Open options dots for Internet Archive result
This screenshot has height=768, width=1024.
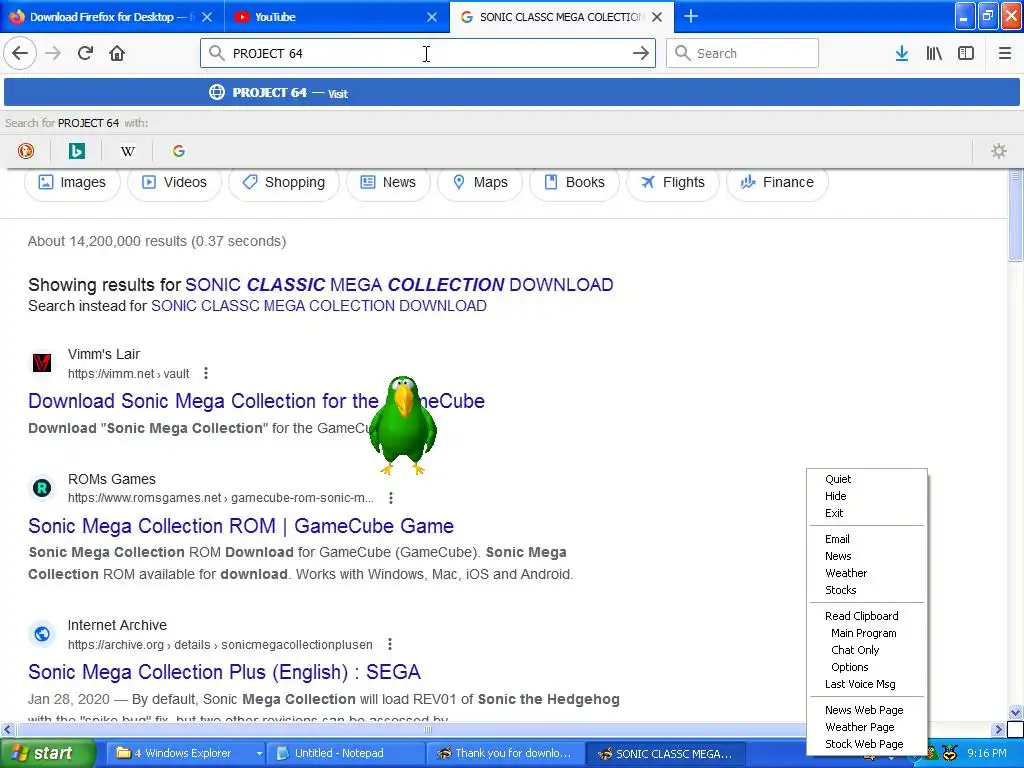(389, 644)
